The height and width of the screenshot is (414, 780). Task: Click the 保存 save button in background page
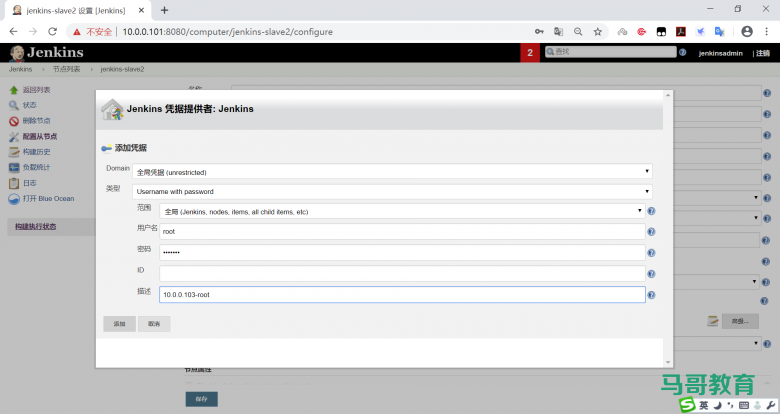[x=201, y=399]
